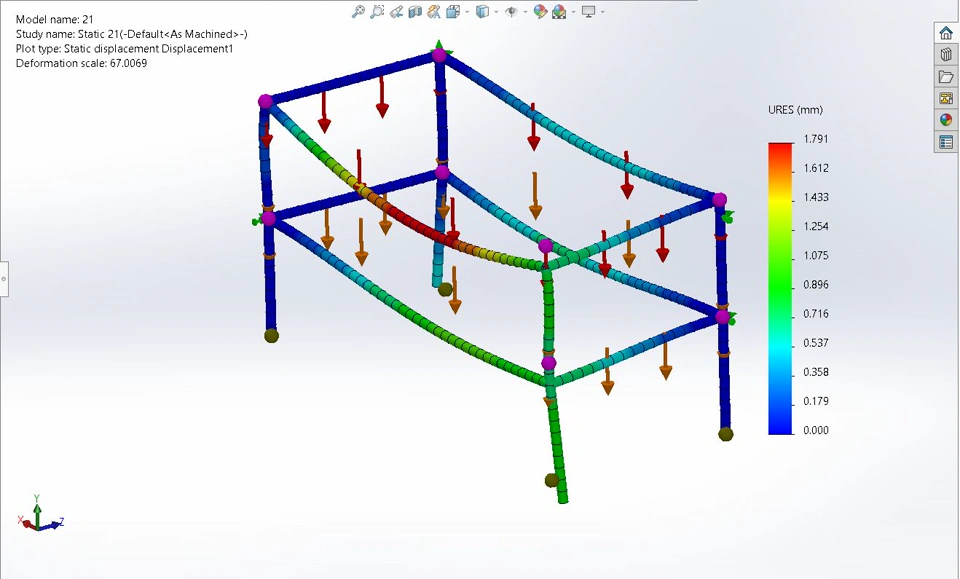960x579 pixels.
Task: Click the legend value 0.358
Action: click(x=816, y=372)
